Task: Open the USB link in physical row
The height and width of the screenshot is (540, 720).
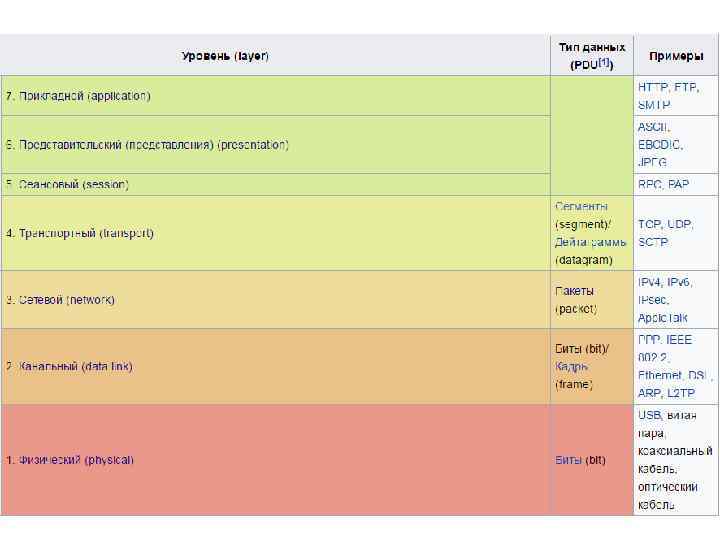Action: tap(650, 414)
